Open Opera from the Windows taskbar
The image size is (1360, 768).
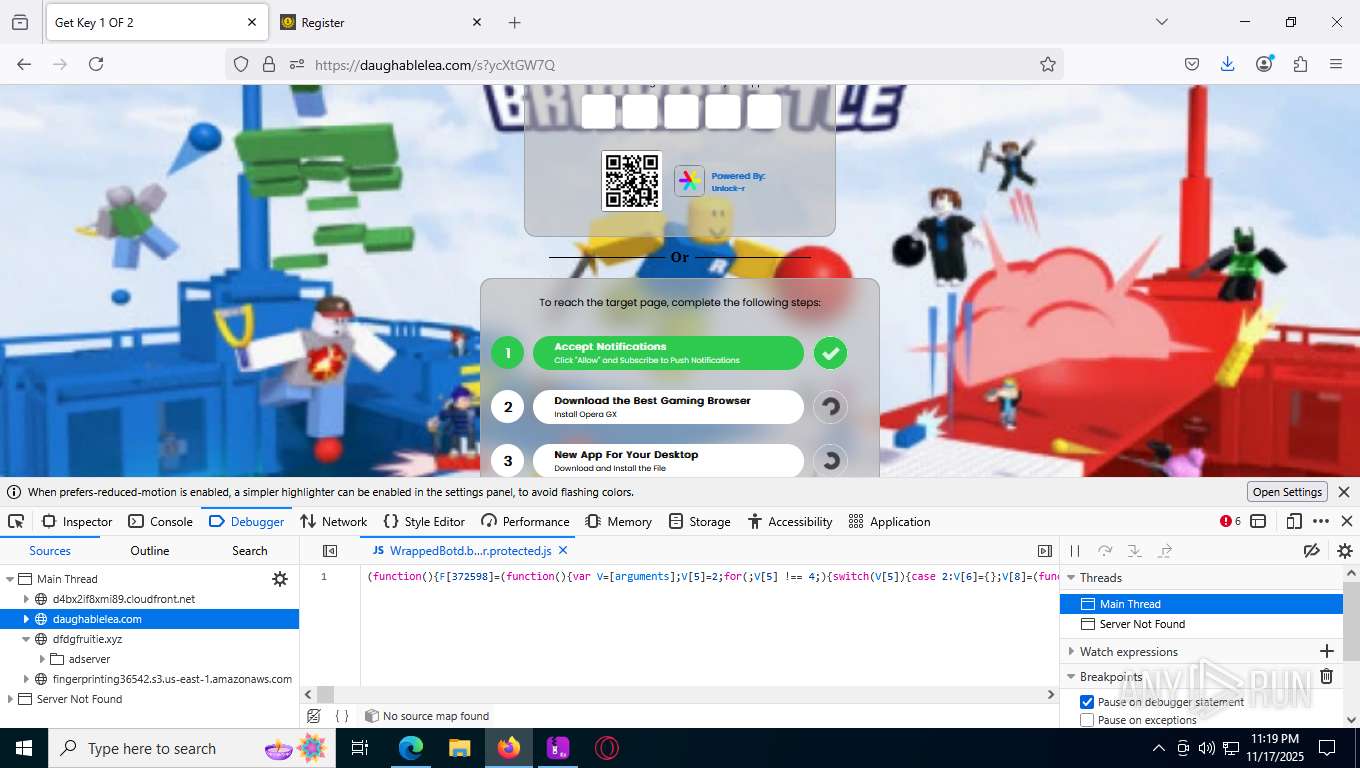tap(606, 748)
